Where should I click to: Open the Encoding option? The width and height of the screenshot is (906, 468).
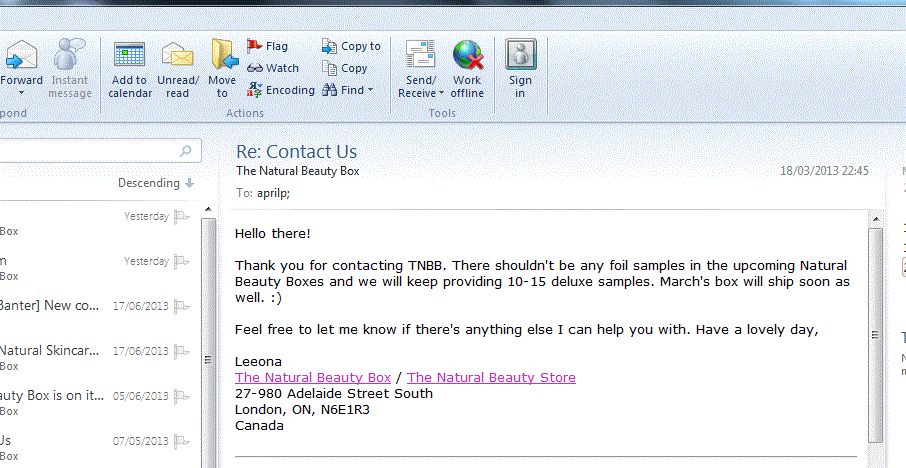[281, 90]
